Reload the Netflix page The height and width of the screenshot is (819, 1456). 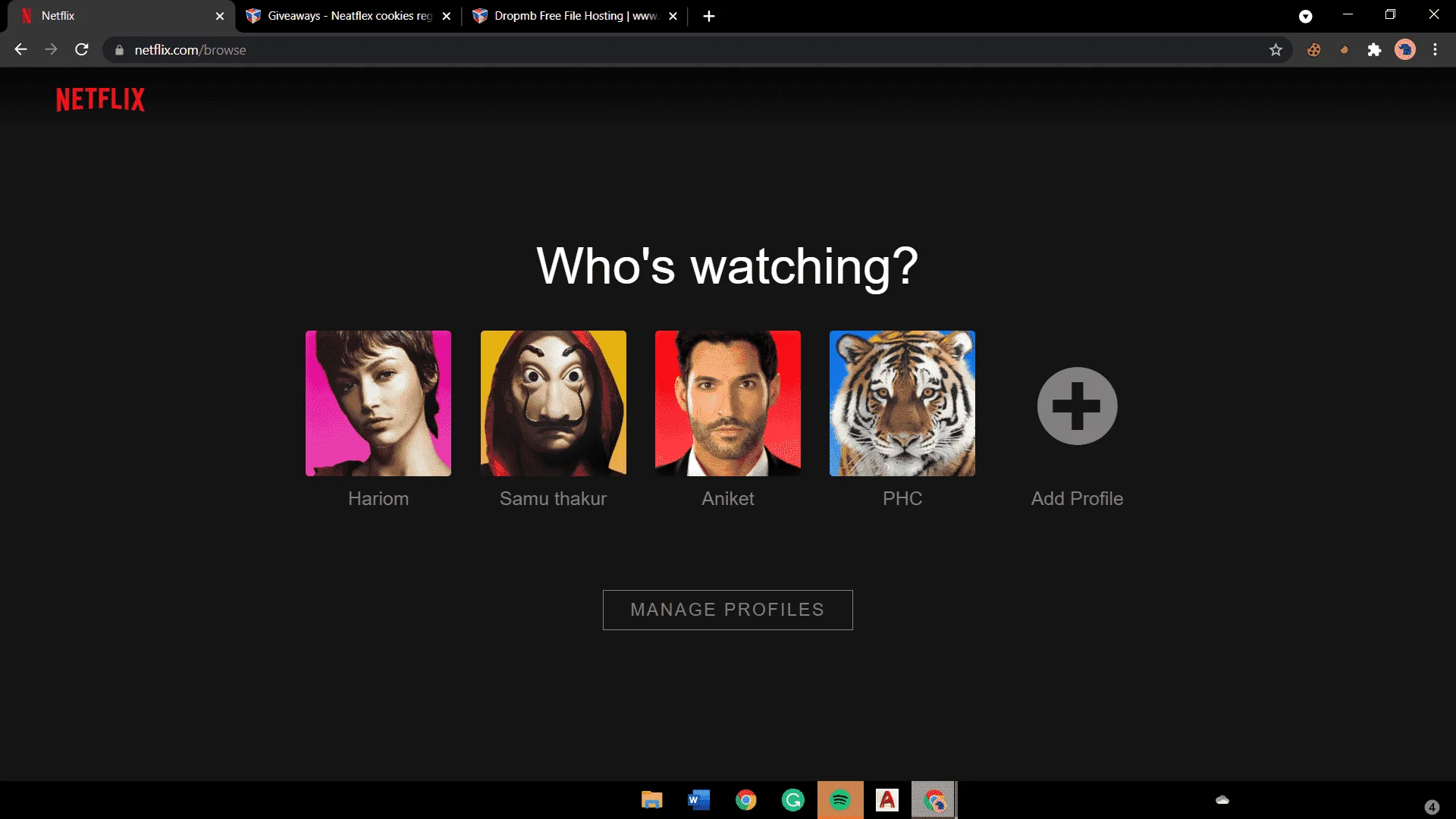click(82, 50)
